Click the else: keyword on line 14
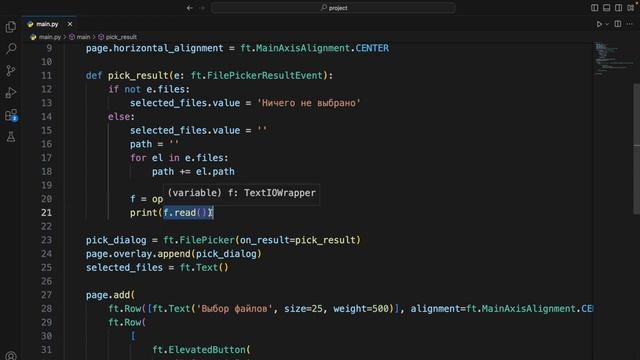The image size is (640, 360). pos(121,117)
